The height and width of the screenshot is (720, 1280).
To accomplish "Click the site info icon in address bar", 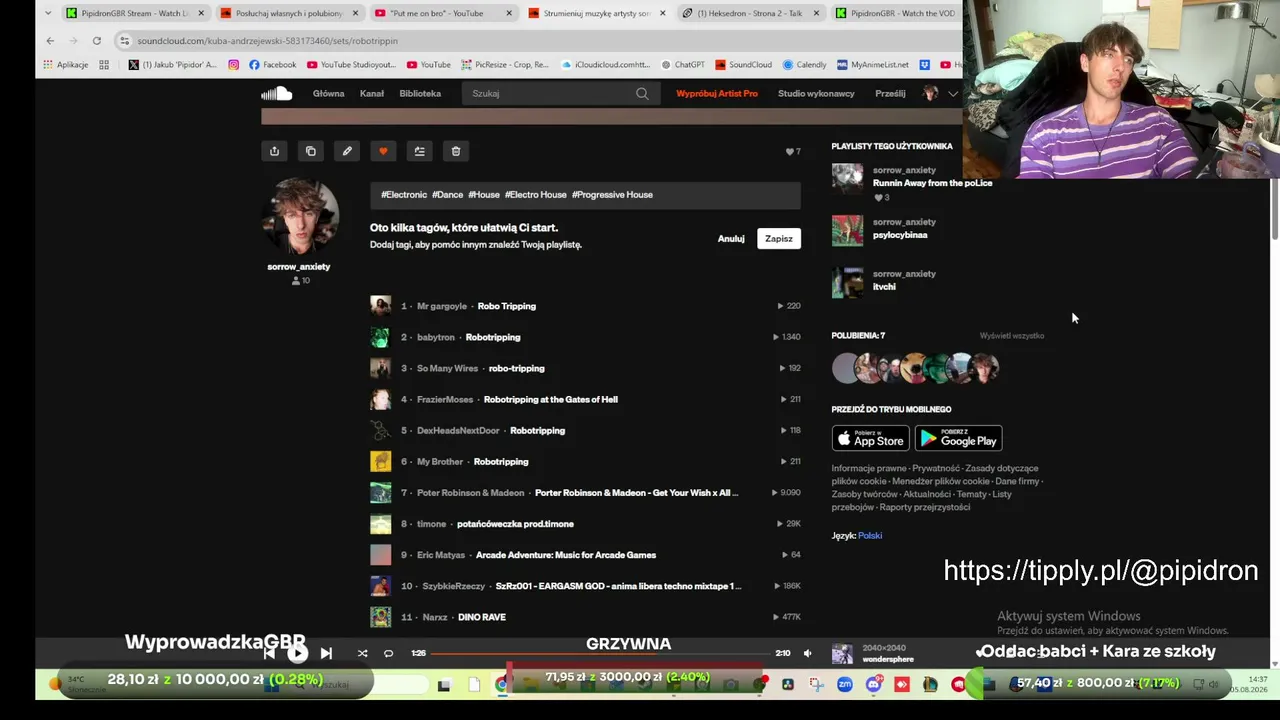I will click(124, 41).
